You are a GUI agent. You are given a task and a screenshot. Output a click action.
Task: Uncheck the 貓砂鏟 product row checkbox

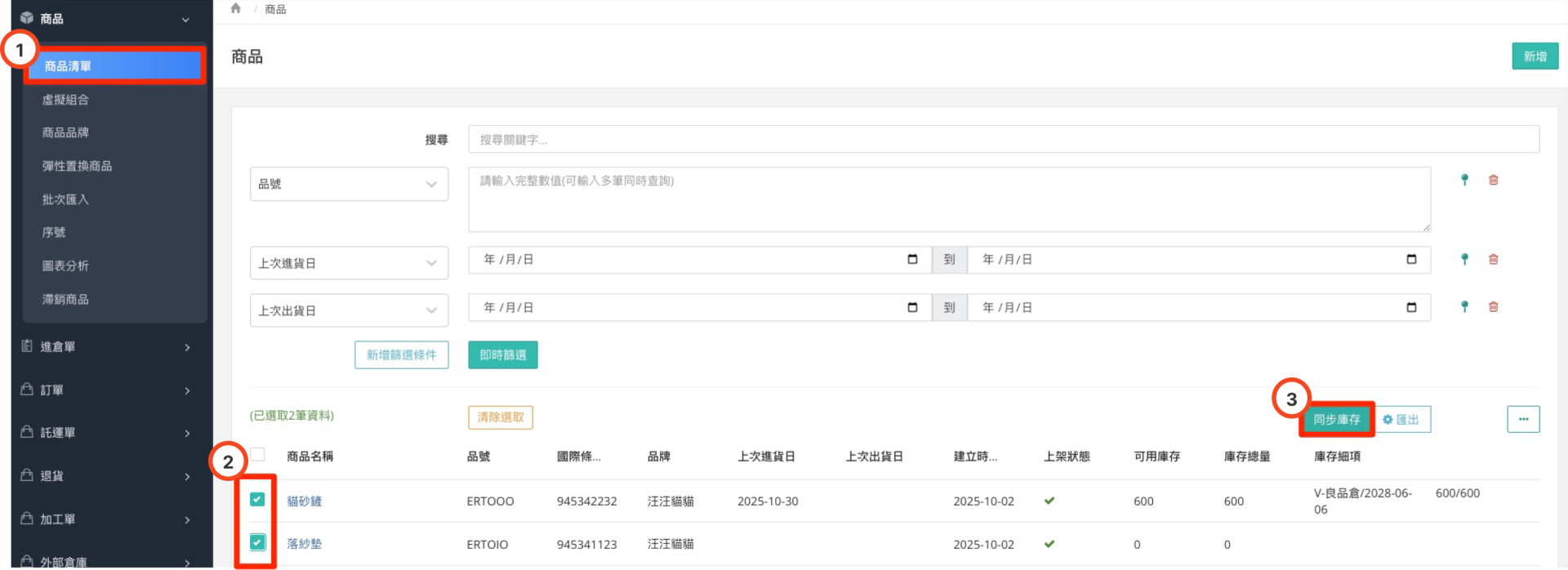coord(257,499)
